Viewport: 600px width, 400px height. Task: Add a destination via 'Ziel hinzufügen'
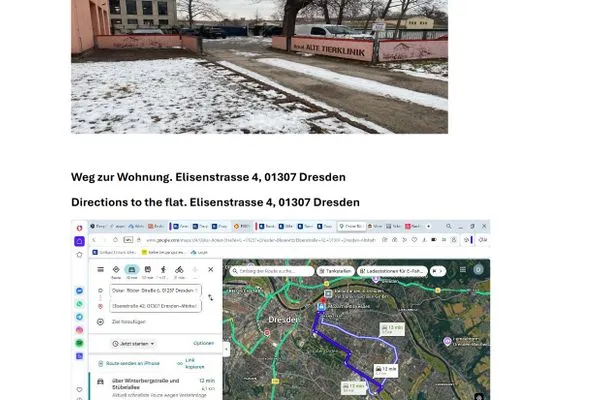[x=129, y=322]
